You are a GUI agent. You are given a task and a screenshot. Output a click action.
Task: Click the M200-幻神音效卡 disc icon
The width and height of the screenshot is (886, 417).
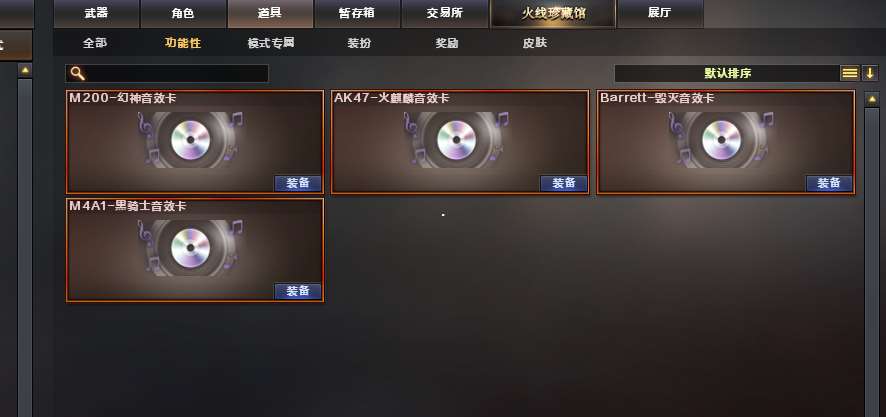coord(190,140)
